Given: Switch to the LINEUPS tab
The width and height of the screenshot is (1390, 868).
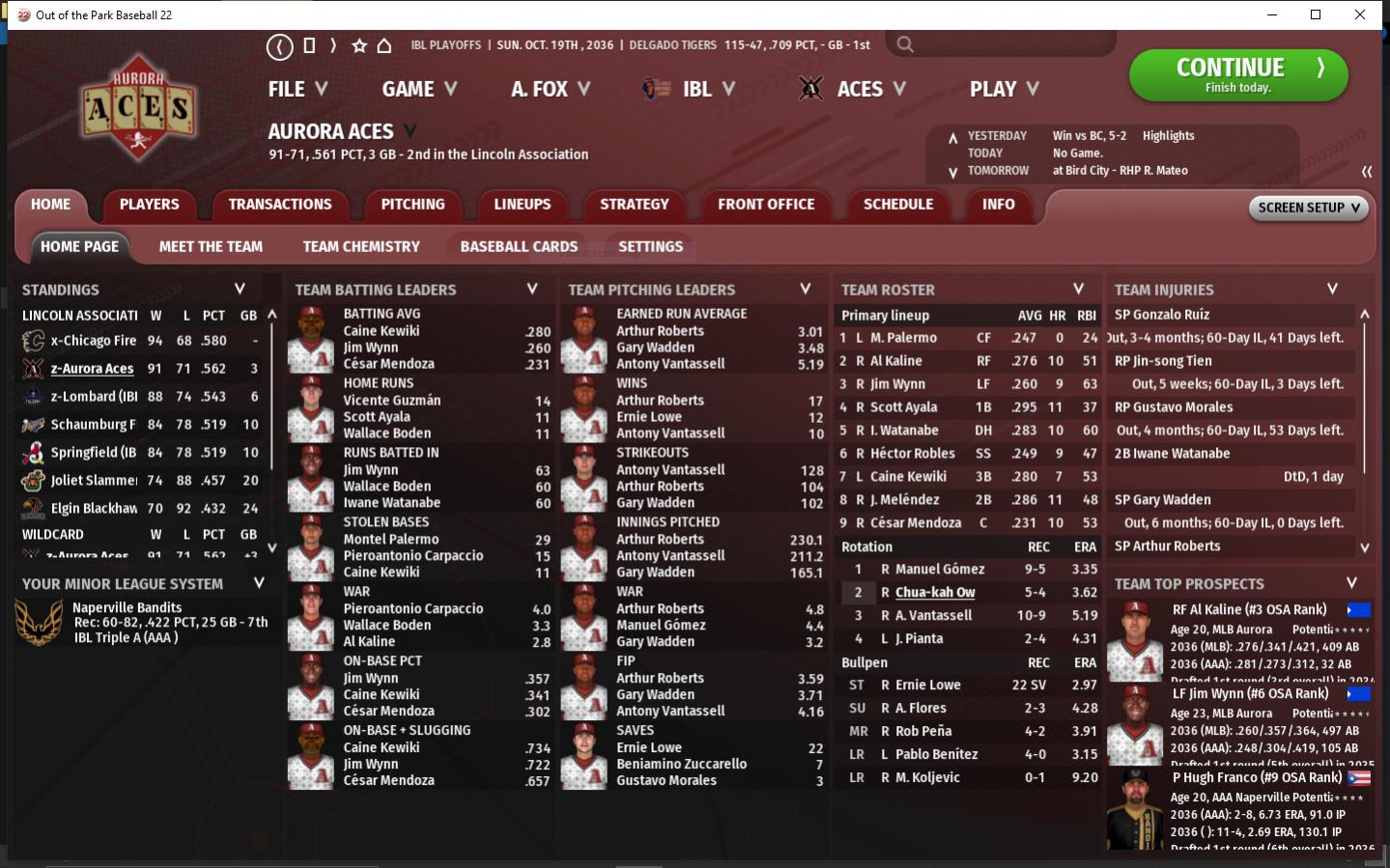Looking at the screenshot, I should click(523, 205).
